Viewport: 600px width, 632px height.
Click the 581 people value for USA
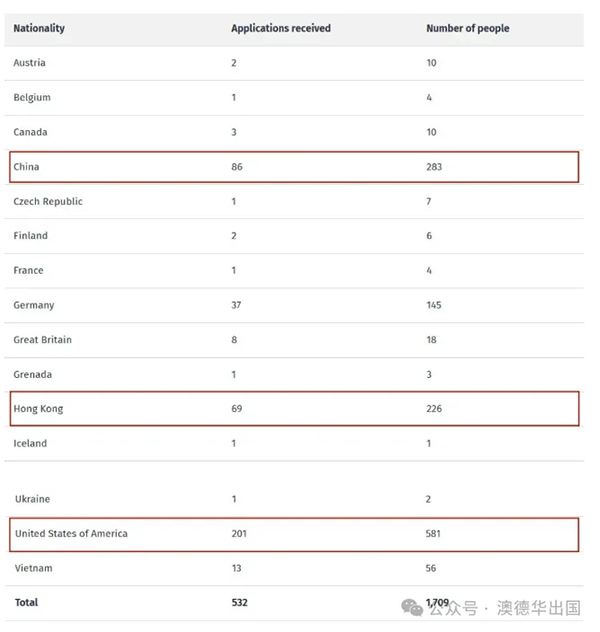(434, 534)
